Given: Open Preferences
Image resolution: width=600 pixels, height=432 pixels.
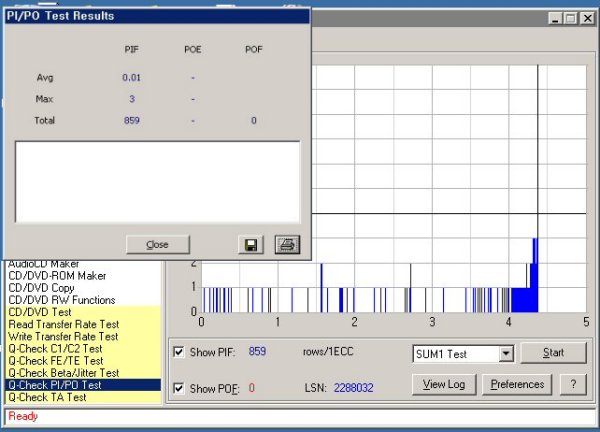Looking at the screenshot, I should tap(517, 384).
